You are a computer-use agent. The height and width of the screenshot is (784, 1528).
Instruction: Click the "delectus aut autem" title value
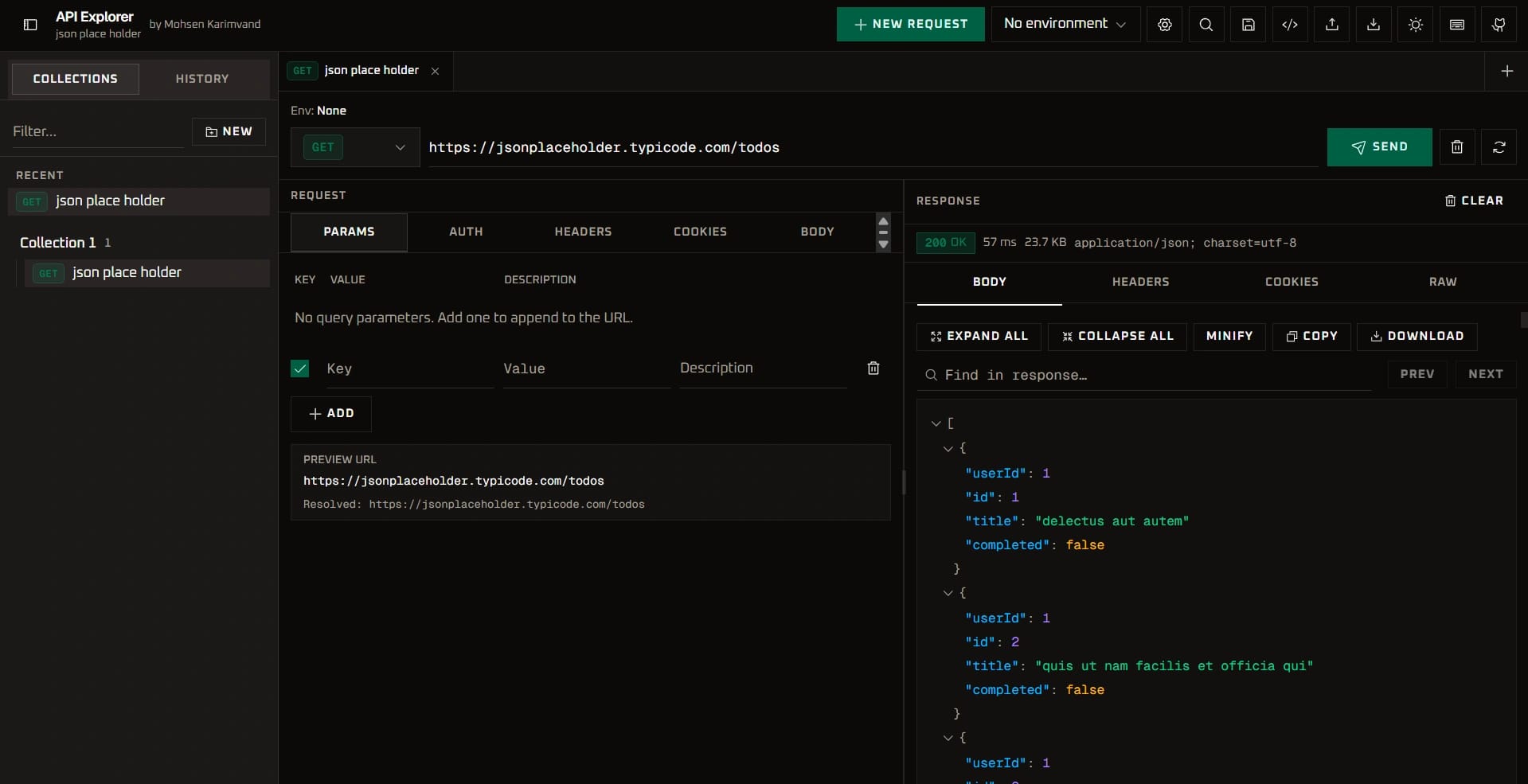click(1112, 521)
